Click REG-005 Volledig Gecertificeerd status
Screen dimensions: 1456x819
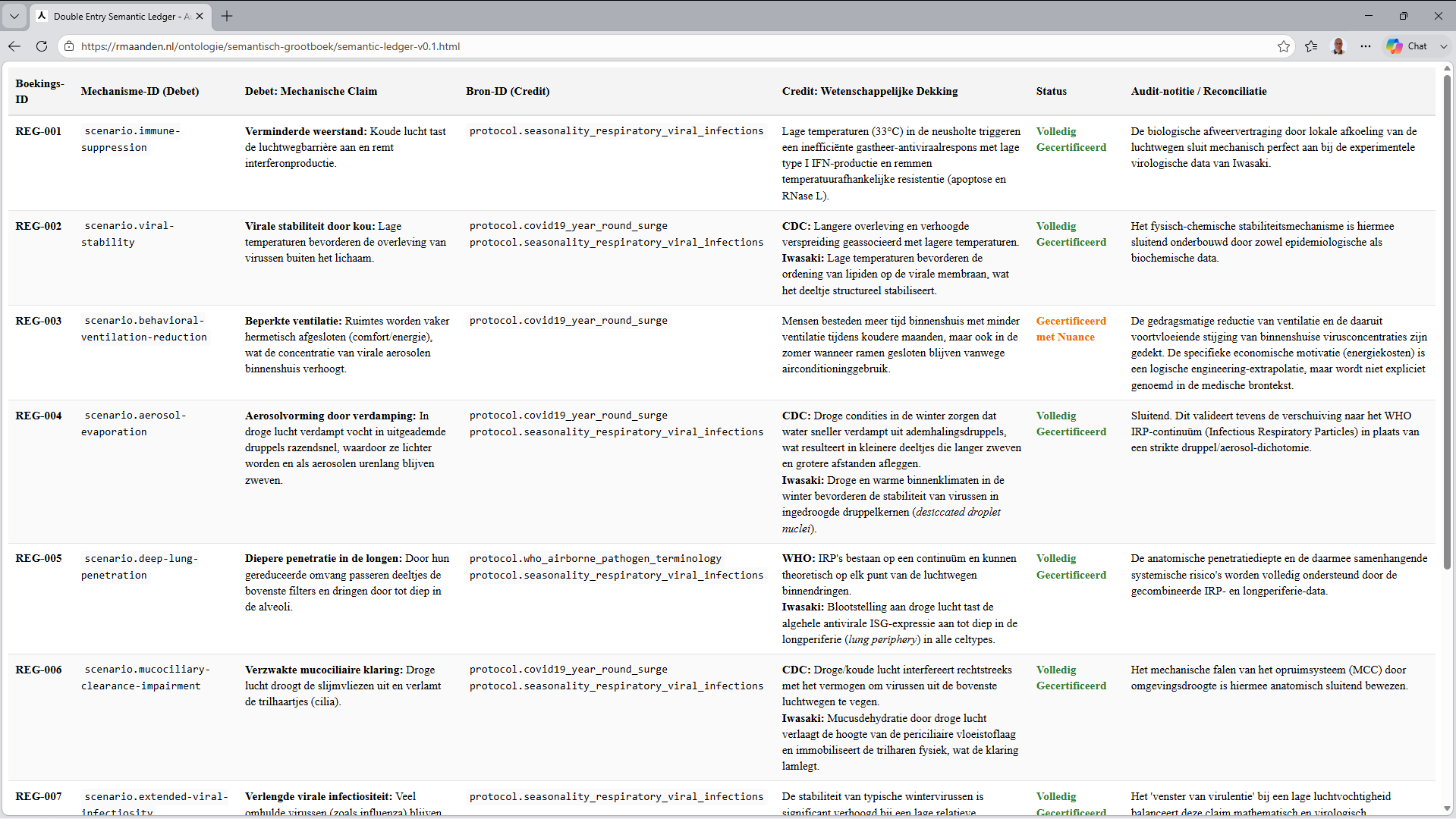click(x=1071, y=566)
